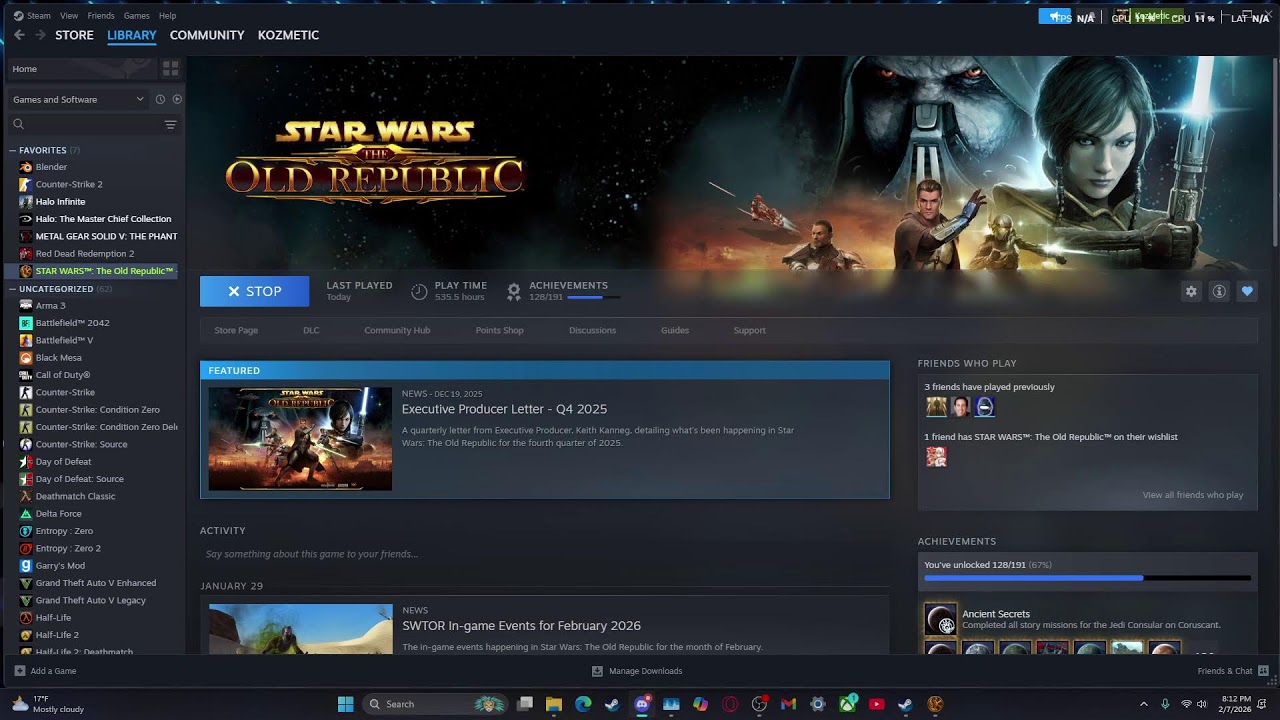Open Games and Software filter dropdown
The height and width of the screenshot is (720, 1280).
pyautogui.click(x=78, y=99)
